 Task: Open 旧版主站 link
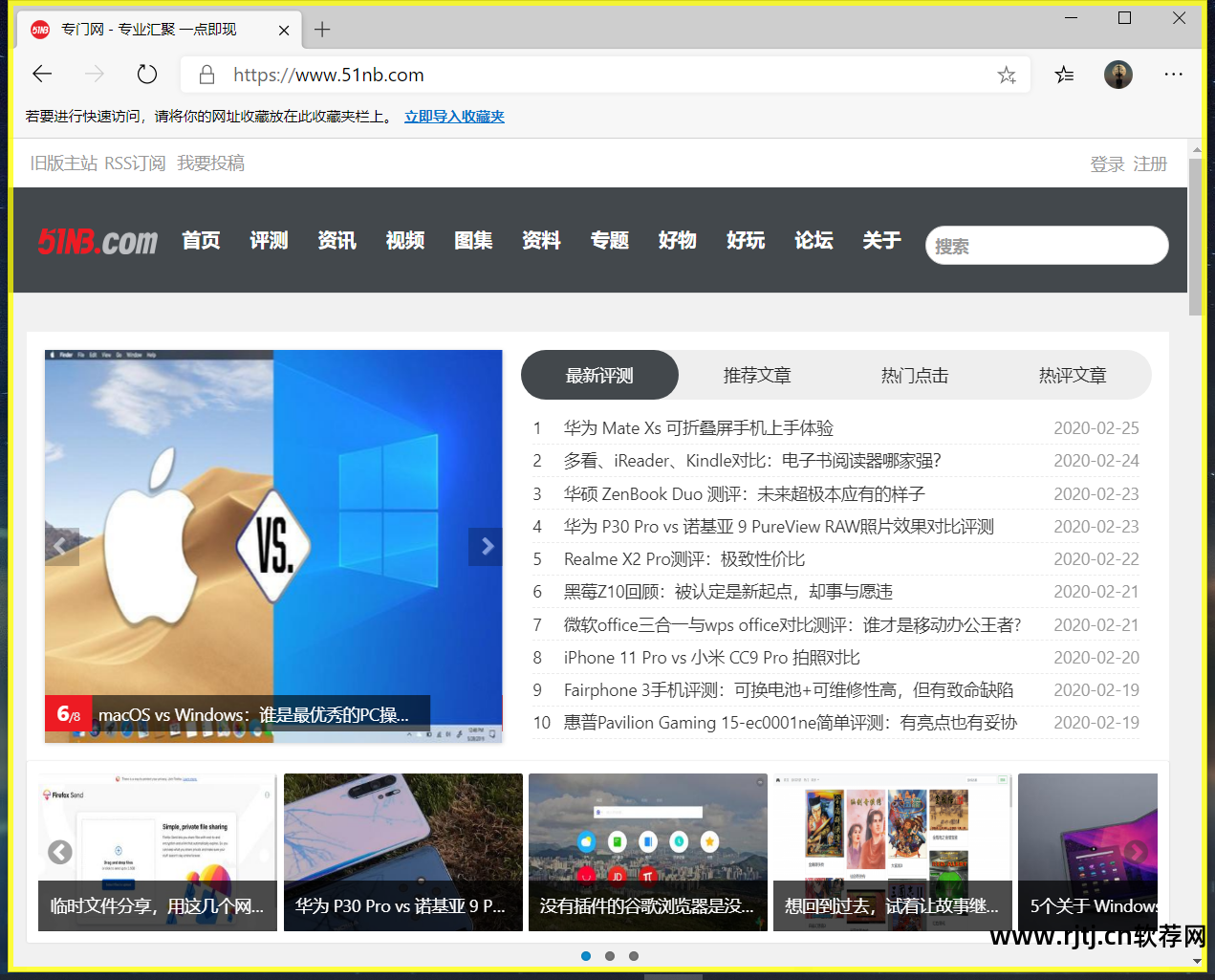64,163
